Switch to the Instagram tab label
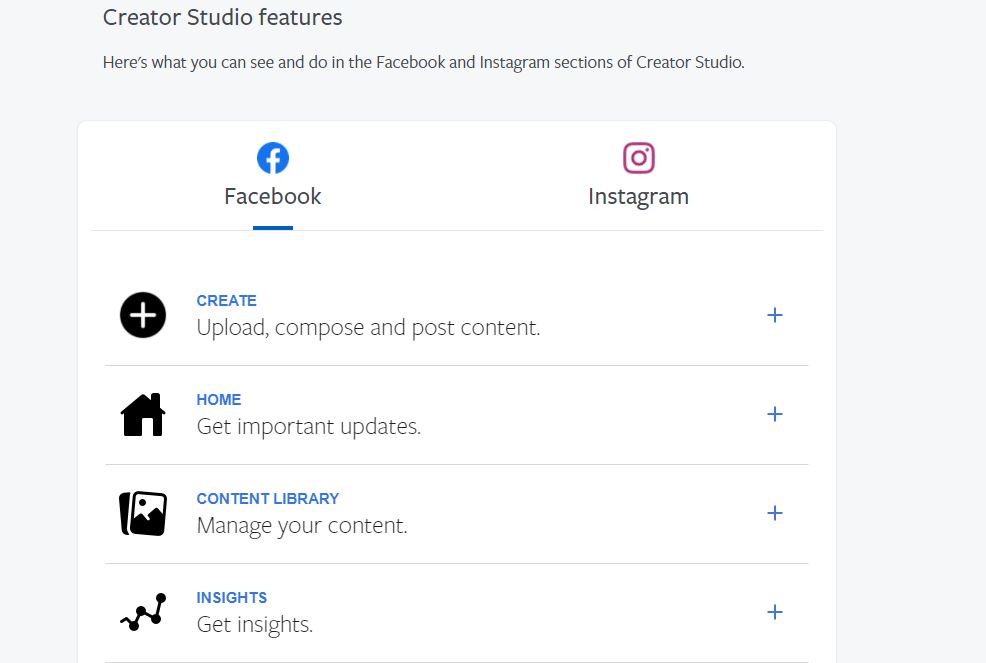 pos(638,197)
